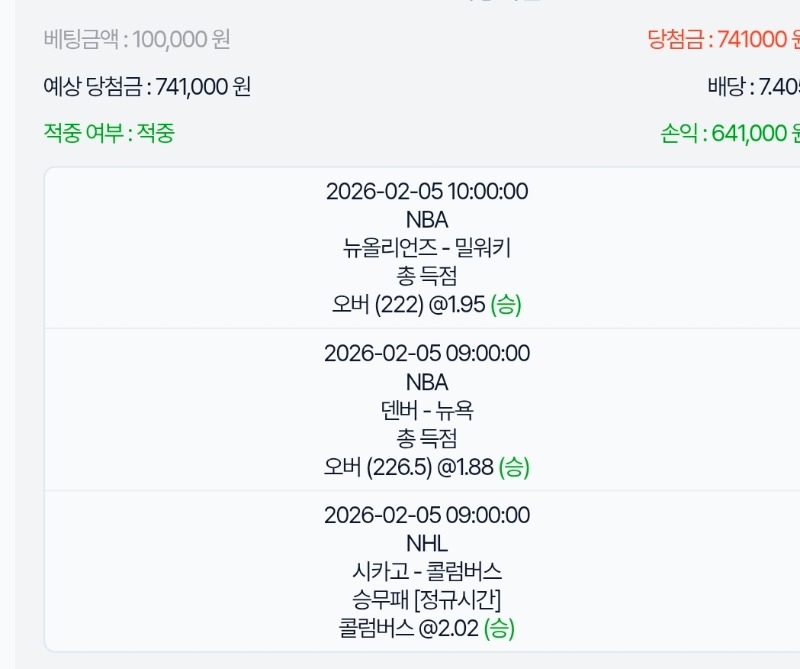Select the 오버 (226.5) @1.88 pick
Viewport: 800px width, 669px height.
click(427, 467)
